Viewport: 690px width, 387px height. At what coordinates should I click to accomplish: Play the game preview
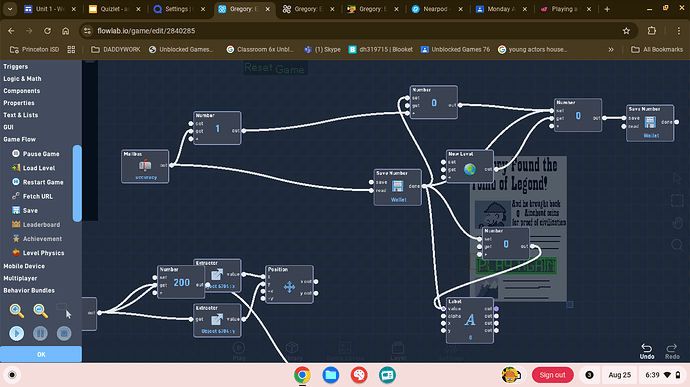[x=17, y=333]
